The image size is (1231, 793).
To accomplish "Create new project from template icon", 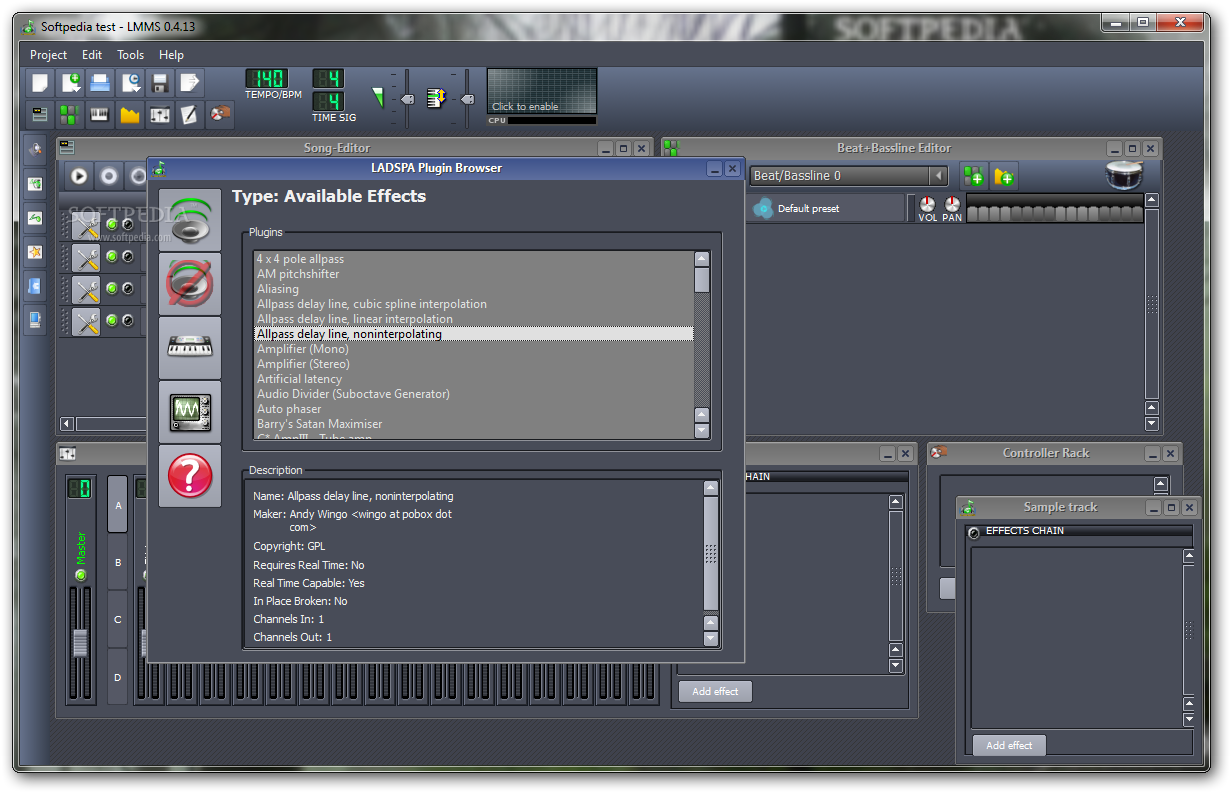I will tap(71, 83).
